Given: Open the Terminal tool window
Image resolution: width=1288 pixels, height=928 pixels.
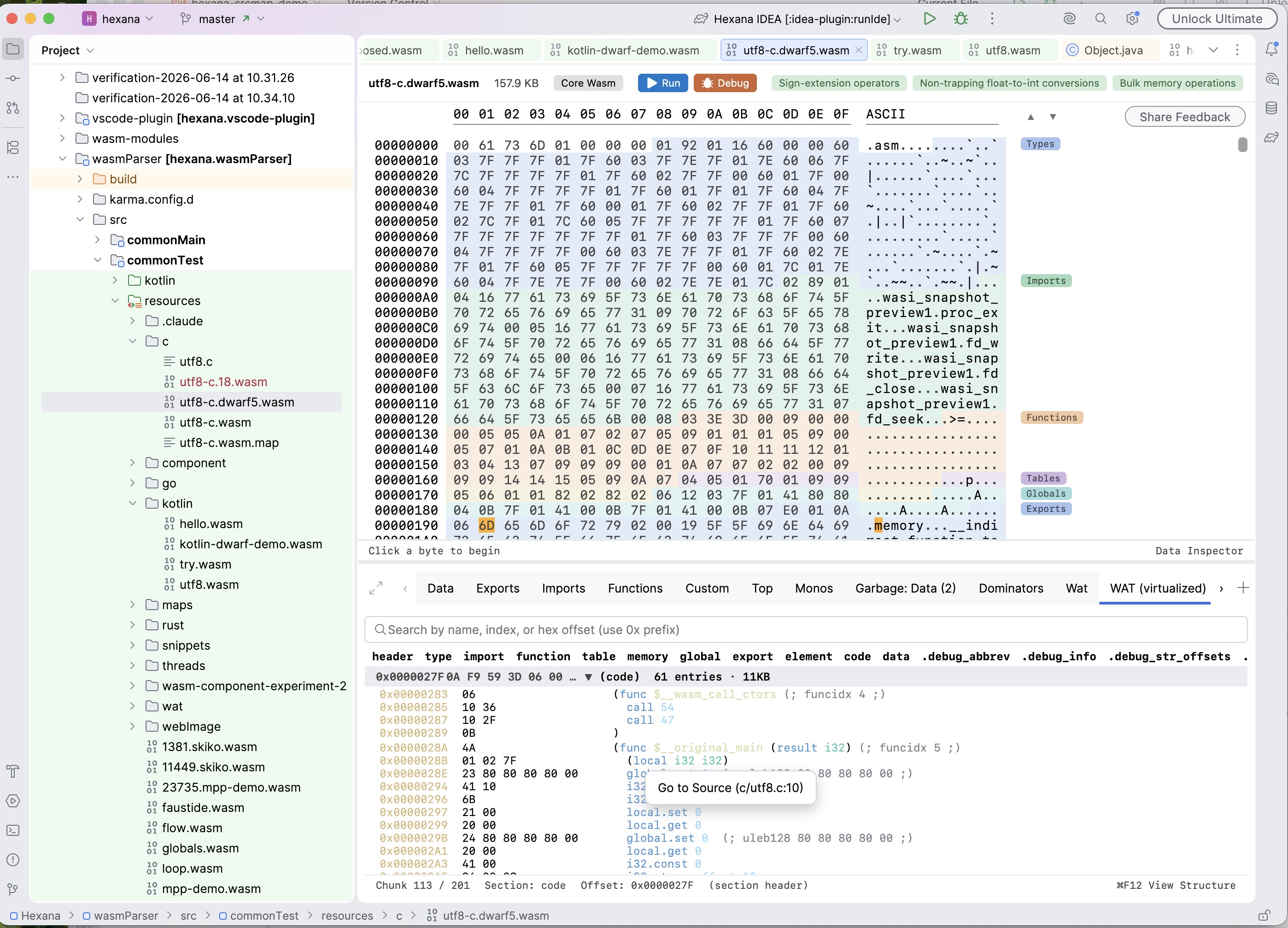Looking at the screenshot, I should (13, 830).
